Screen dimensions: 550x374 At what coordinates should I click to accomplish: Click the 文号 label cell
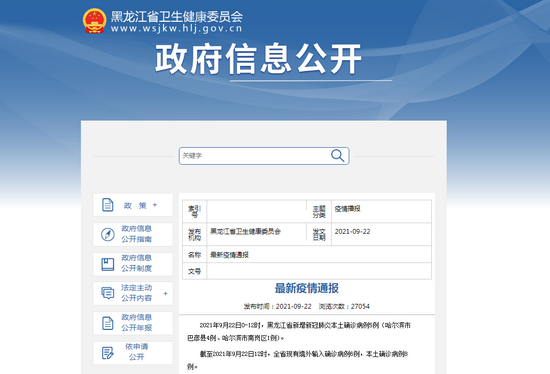tap(194, 271)
